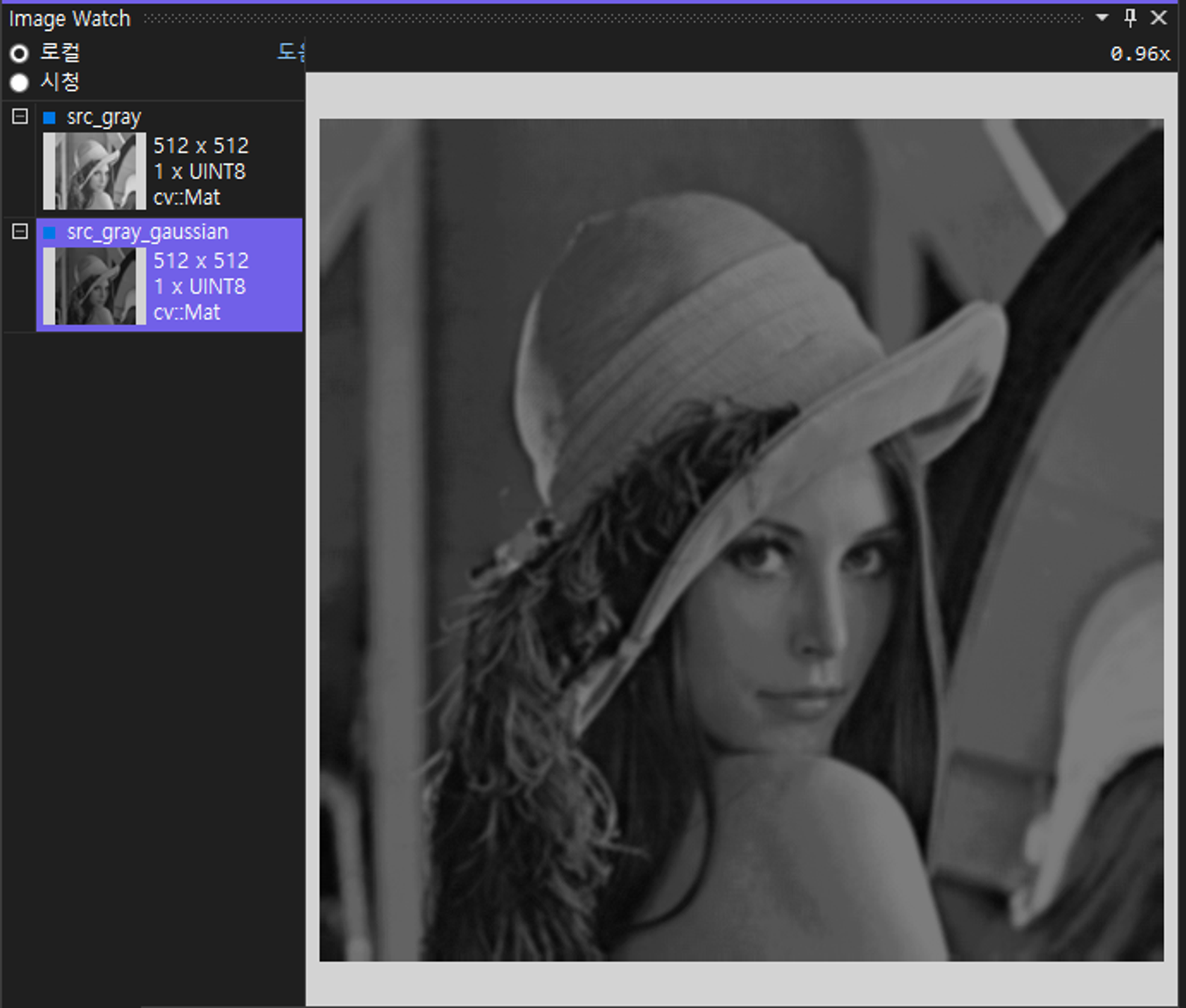
Task: Click blue square icon beside src_gray
Action: click(49, 117)
